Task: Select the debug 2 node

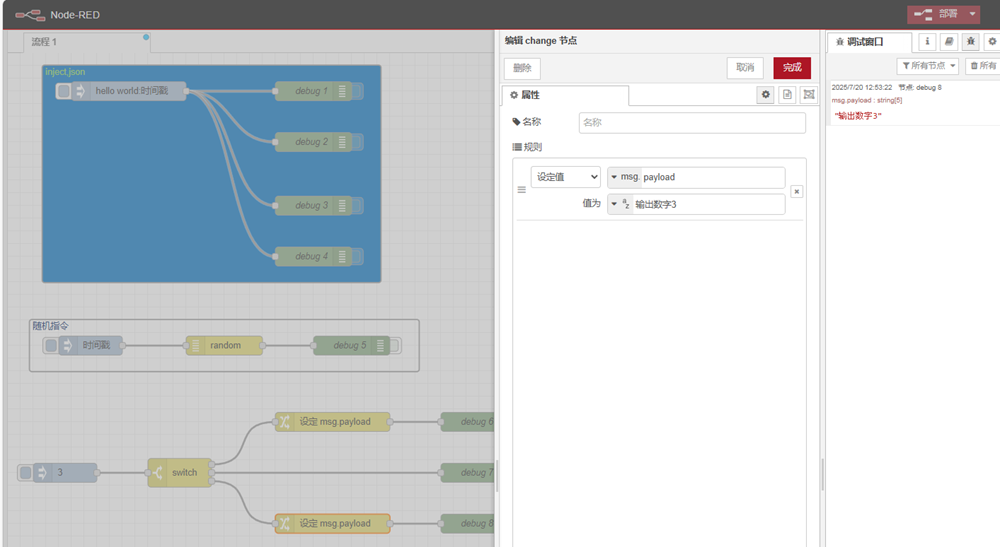Action: (311, 142)
